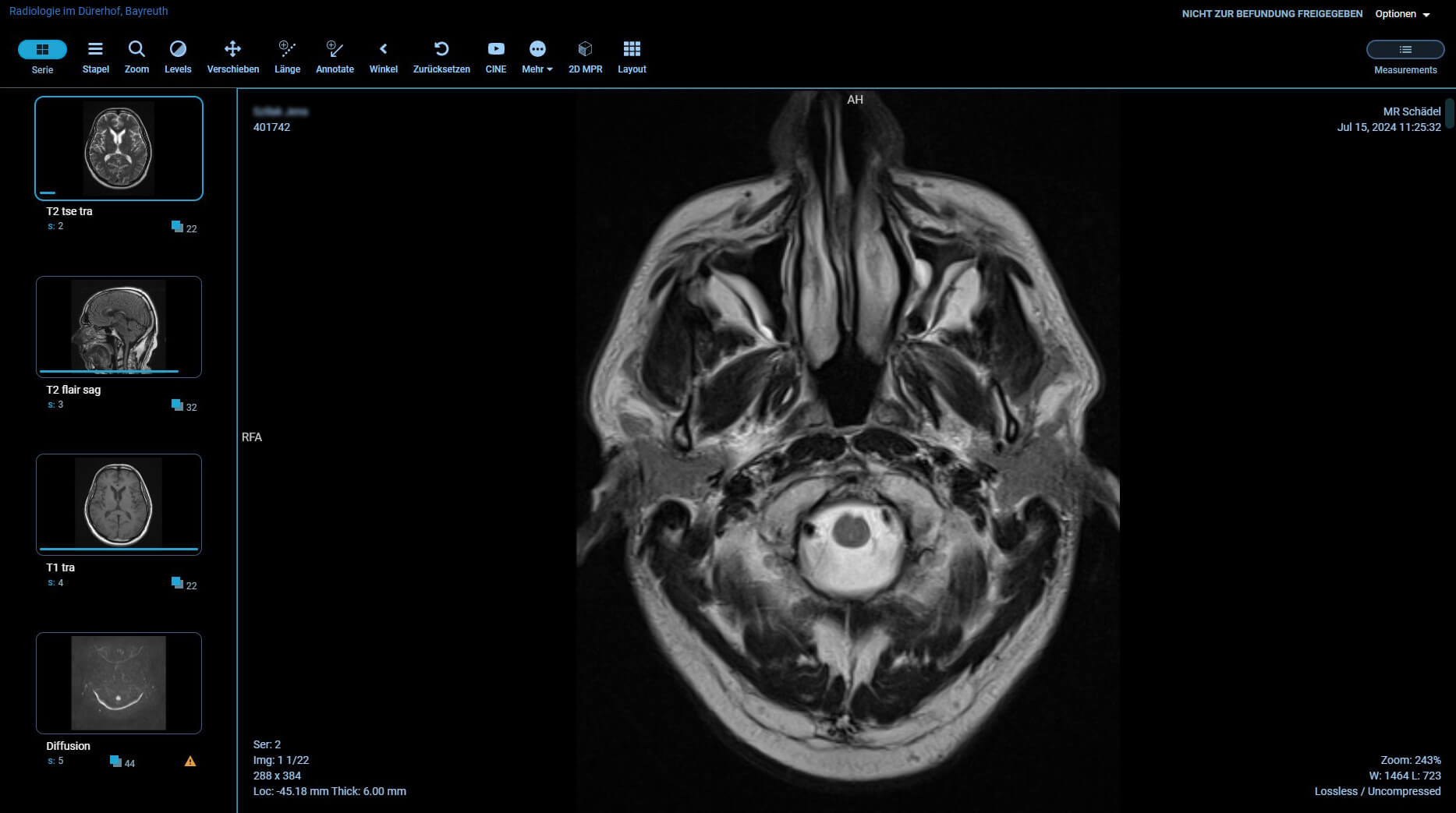This screenshot has width=1456, height=813.
Task: Pick the Annotate arrow tool
Action: point(335,57)
